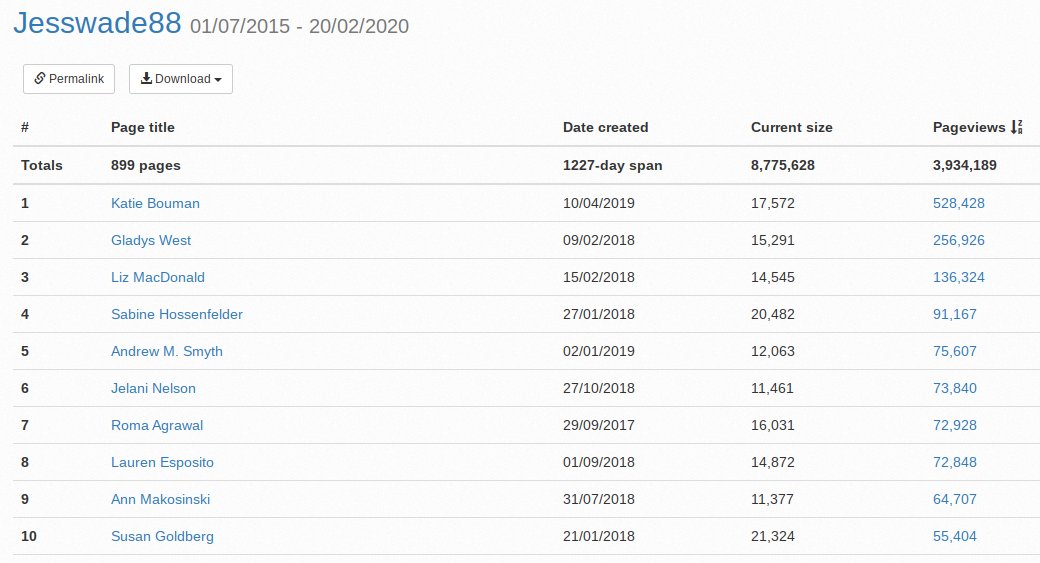Select Jelani Nelson's creation date 27/10/2018

(599, 389)
